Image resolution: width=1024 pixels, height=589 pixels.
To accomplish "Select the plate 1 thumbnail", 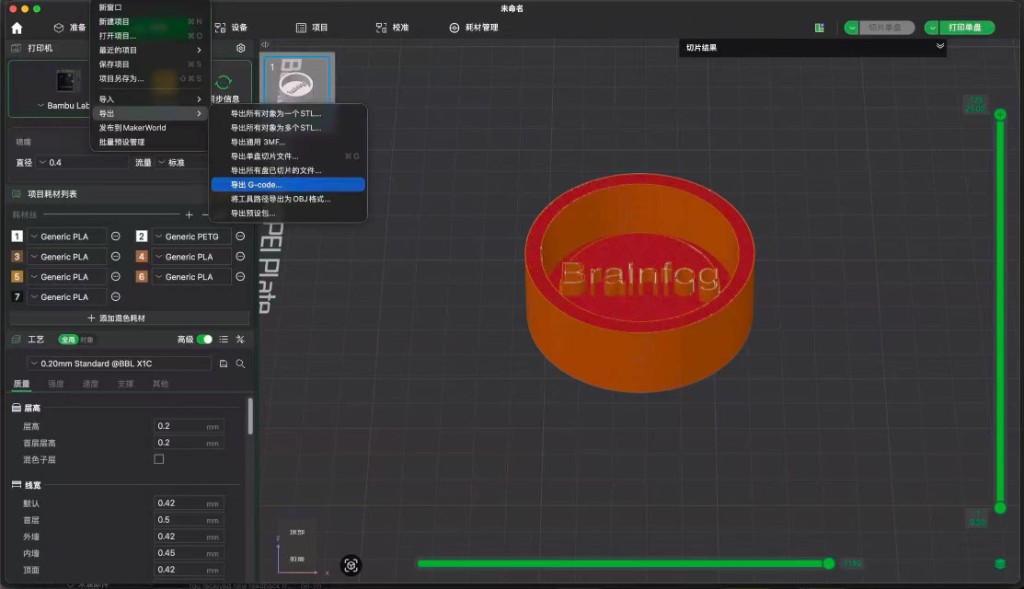I will point(297,78).
